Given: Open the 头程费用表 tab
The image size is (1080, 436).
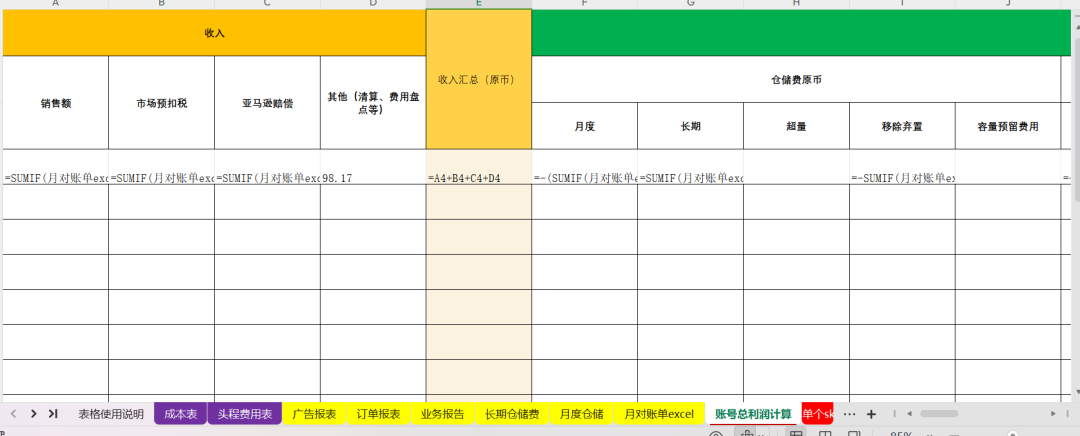Looking at the screenshot, I should click(x=245, y=414).
